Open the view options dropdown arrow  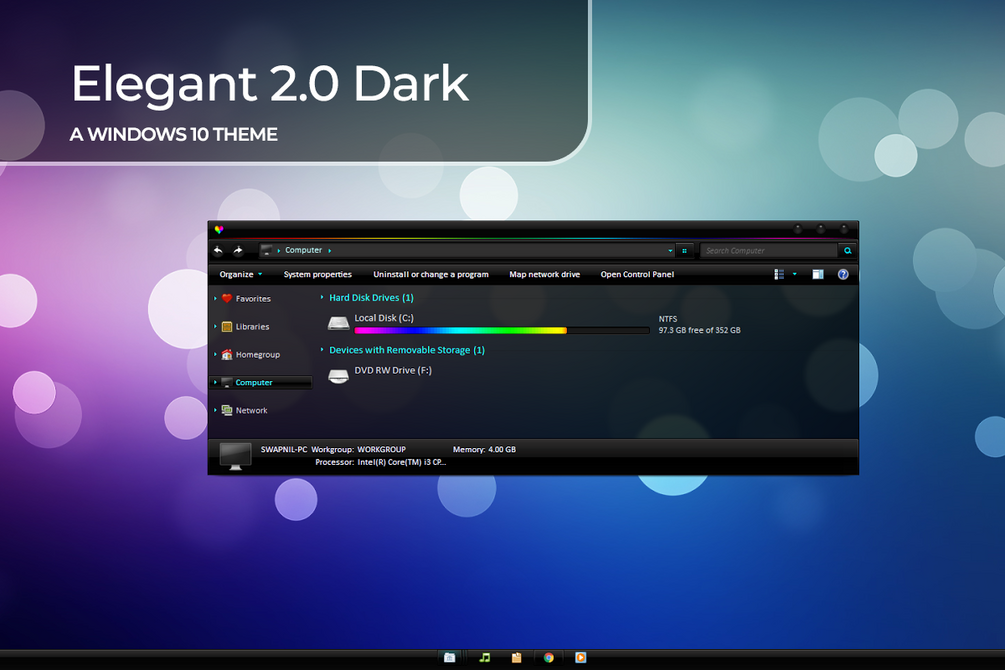click(x=795, y=274)
